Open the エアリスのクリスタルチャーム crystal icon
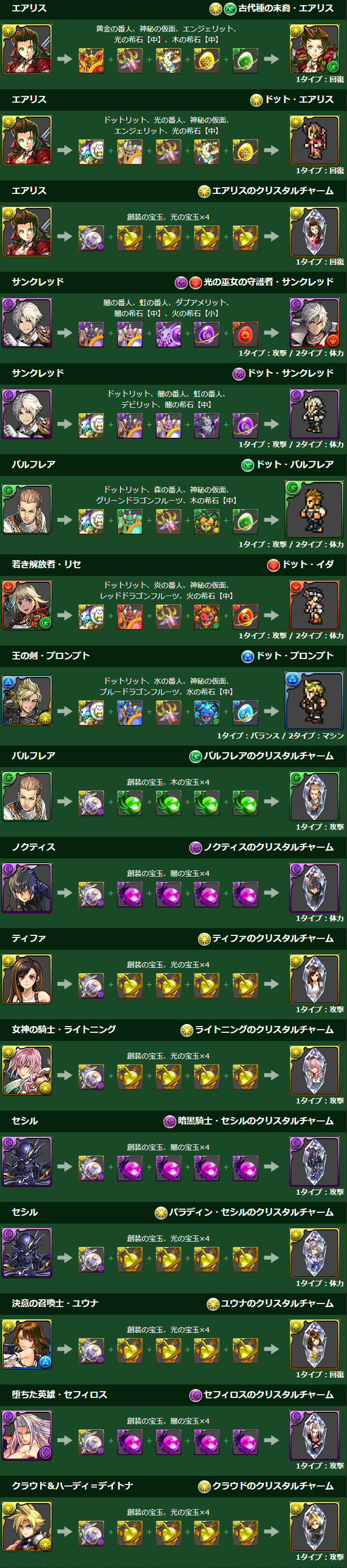 314,232
